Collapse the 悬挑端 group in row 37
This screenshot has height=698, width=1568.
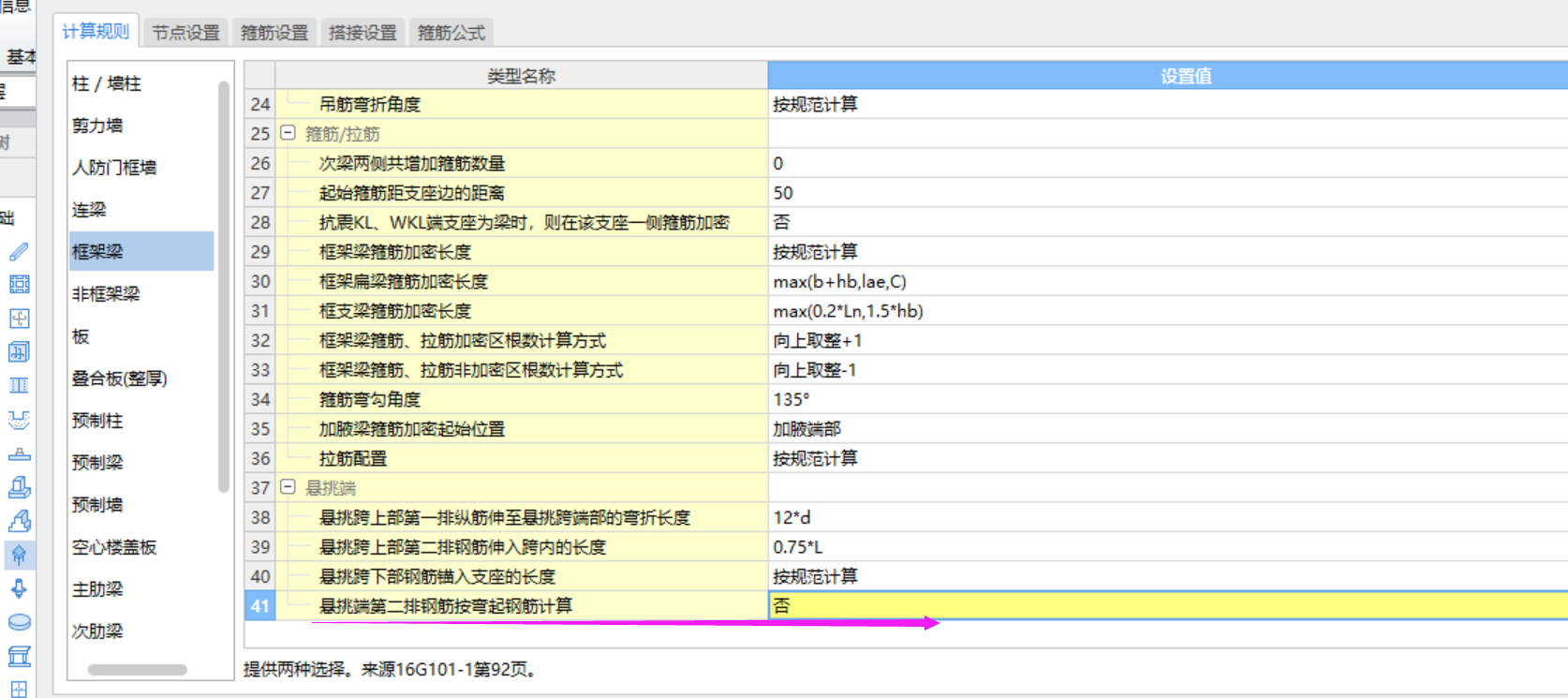[288, 487]
